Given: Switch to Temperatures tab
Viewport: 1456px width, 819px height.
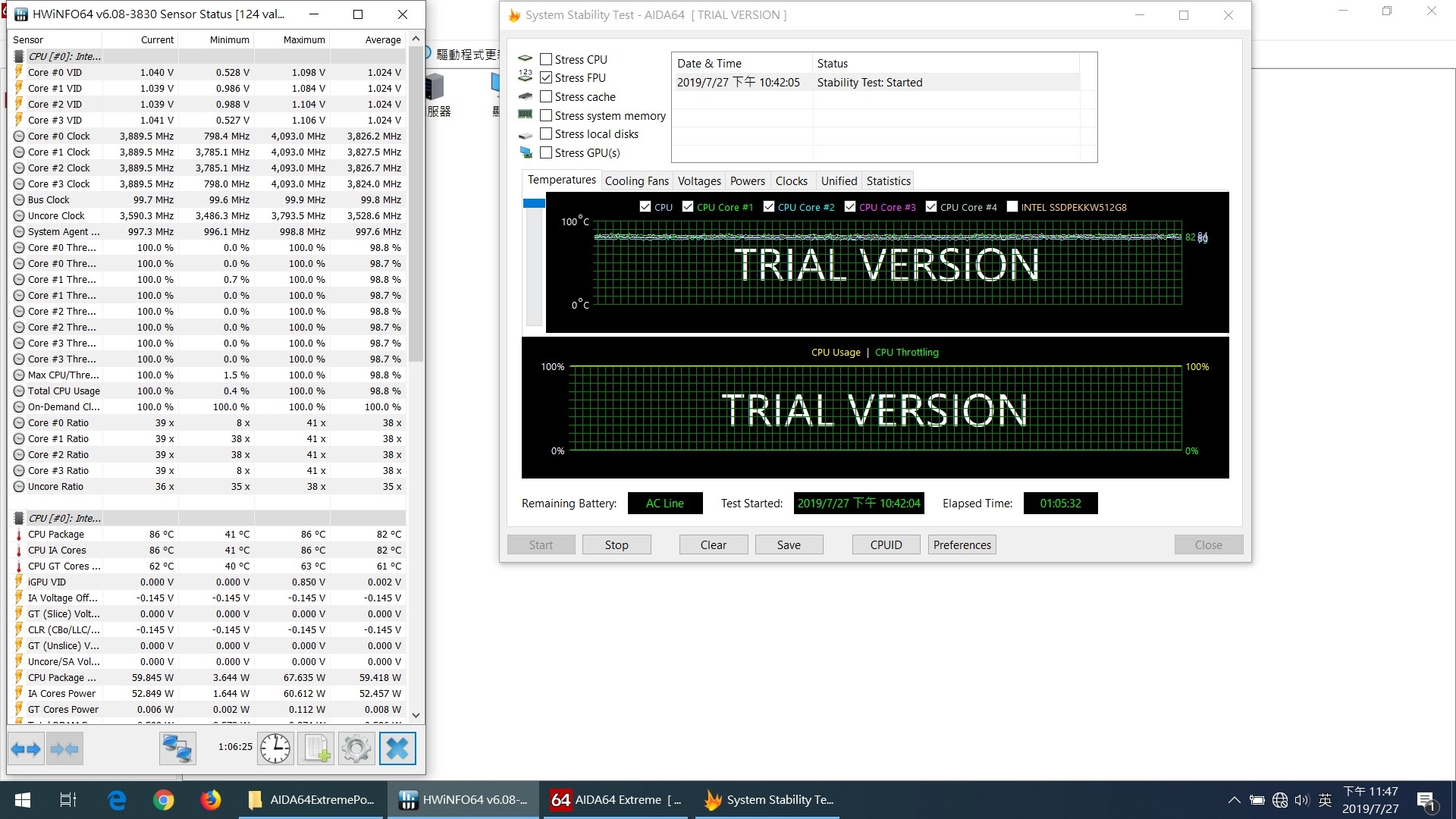Looking at the screenshot, I should tap(562, 180).
